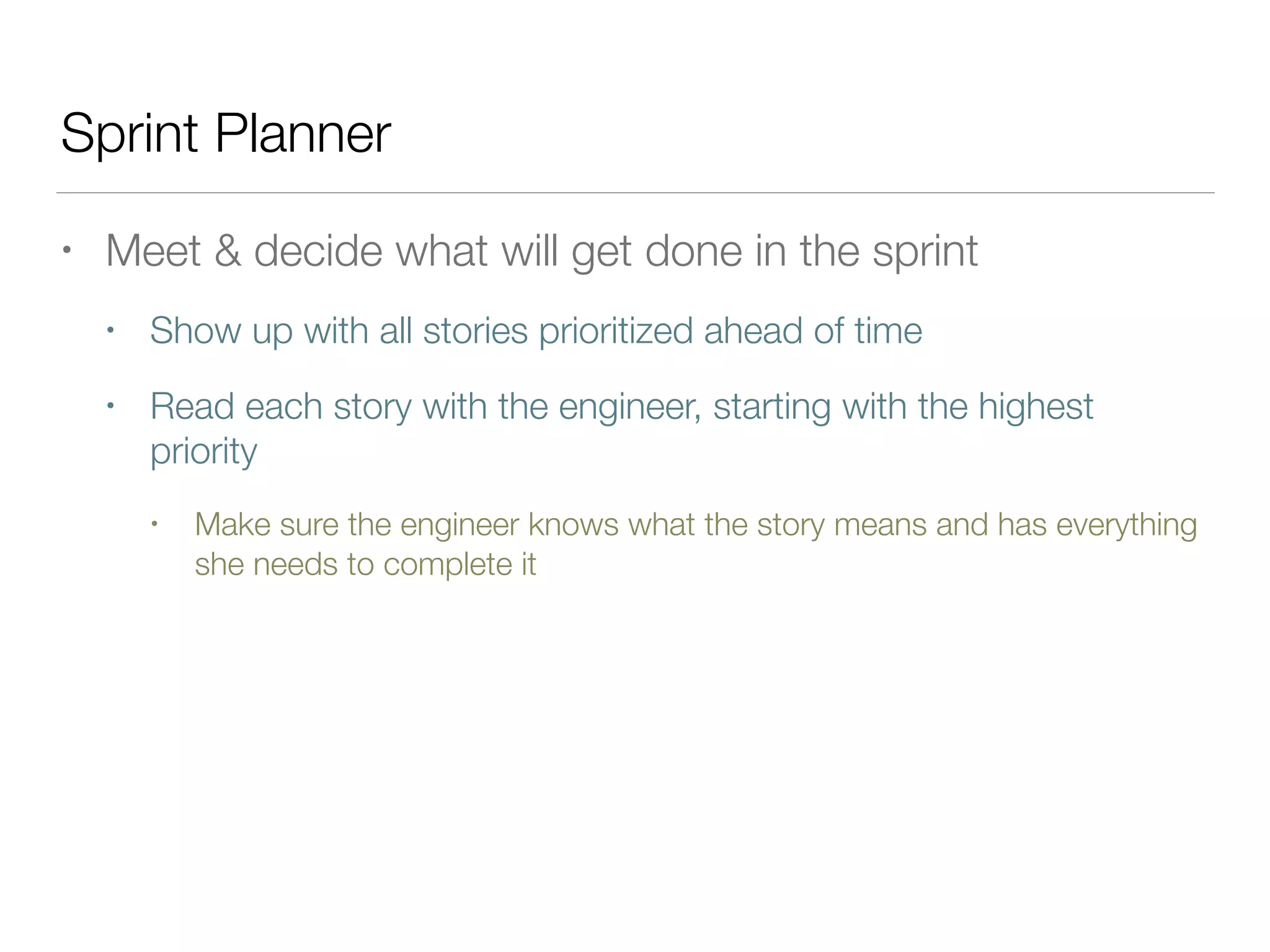Click the bullet dot before "Make sure"

pos(154,525)
